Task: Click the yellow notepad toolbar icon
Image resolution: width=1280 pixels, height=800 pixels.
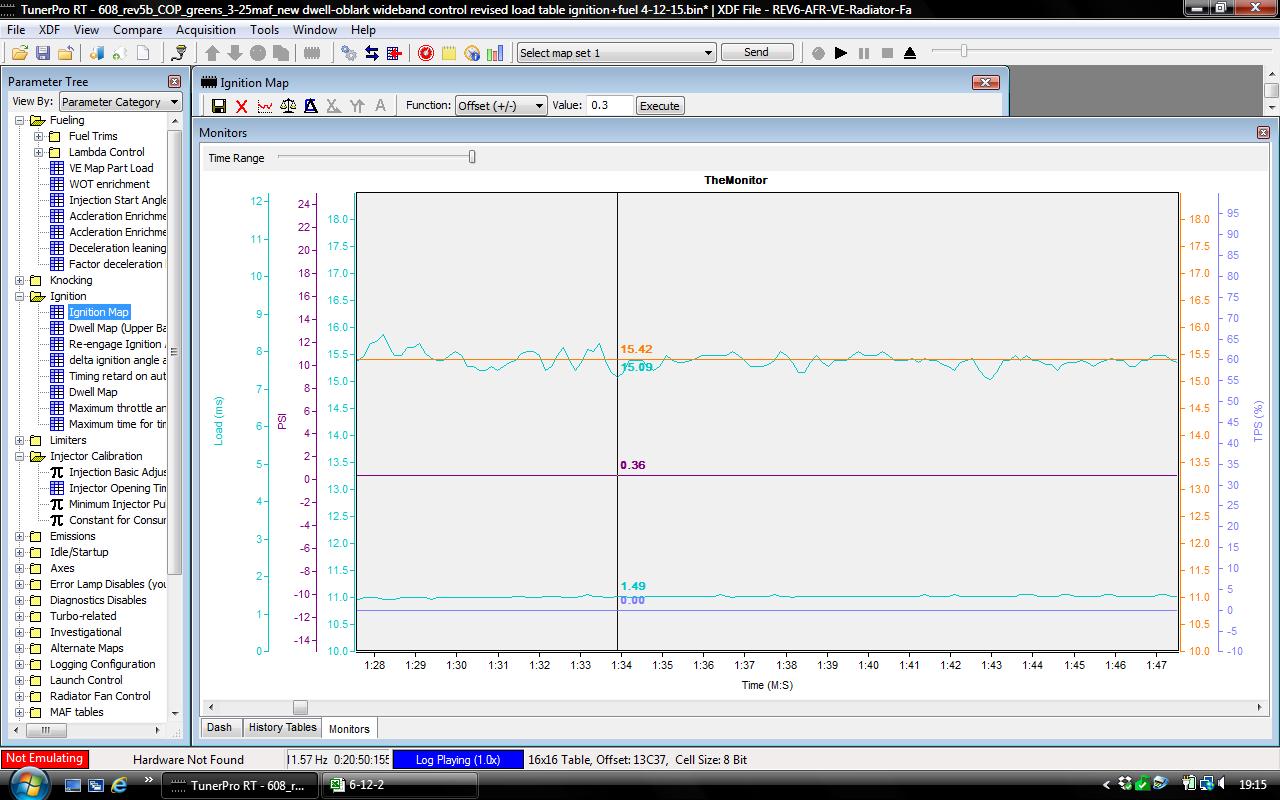Action: pos(449,53)
